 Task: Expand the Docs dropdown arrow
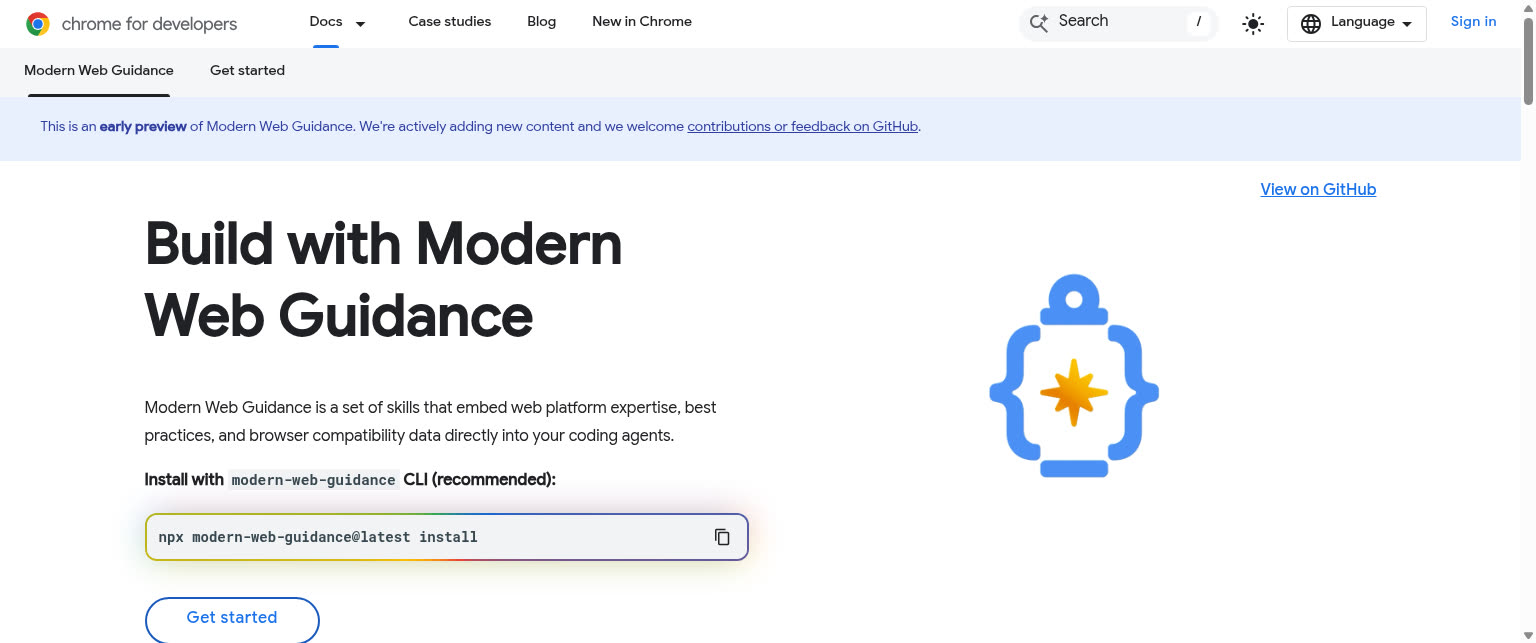[361, 23]
